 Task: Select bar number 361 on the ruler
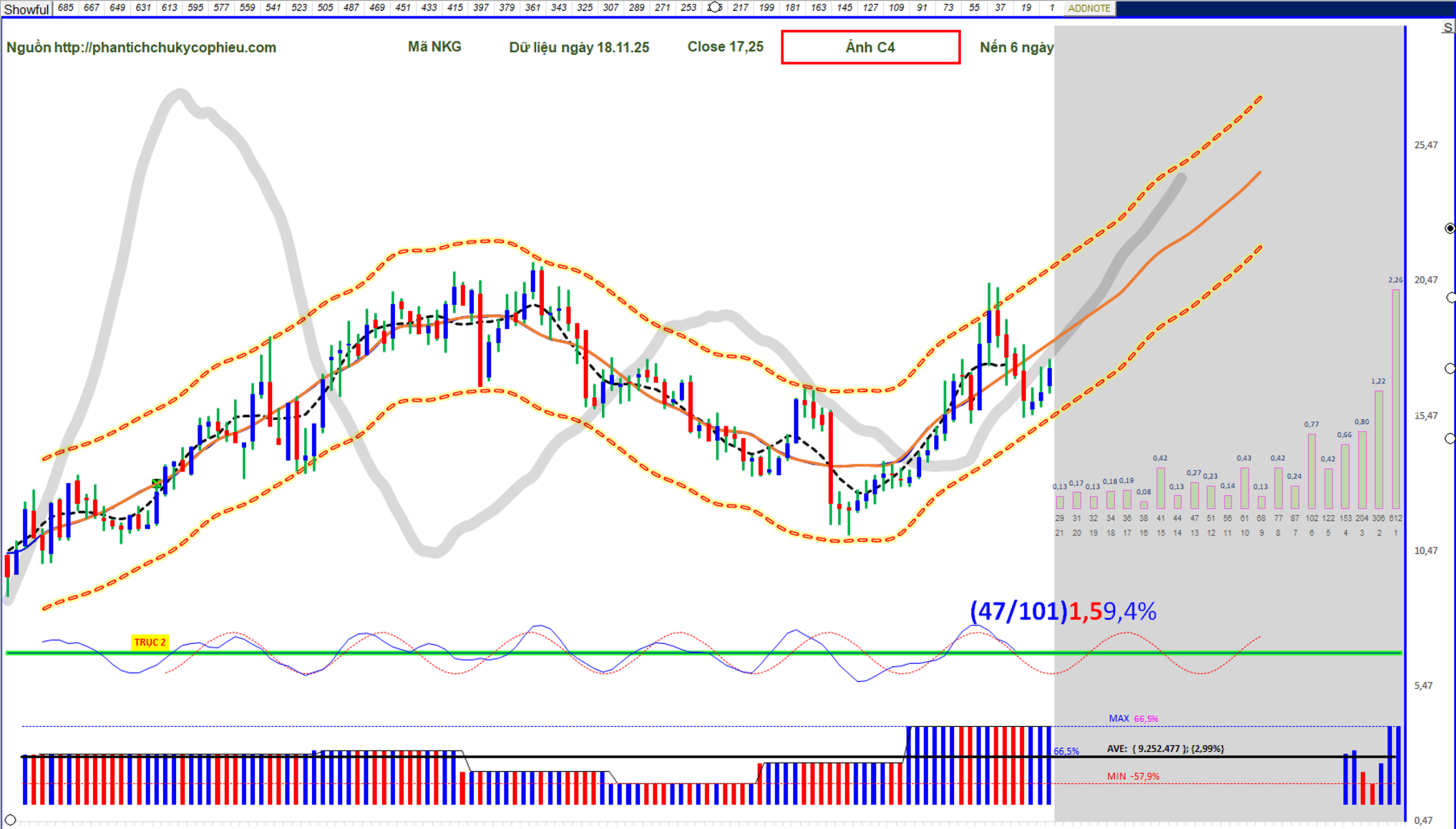point(532,7)
